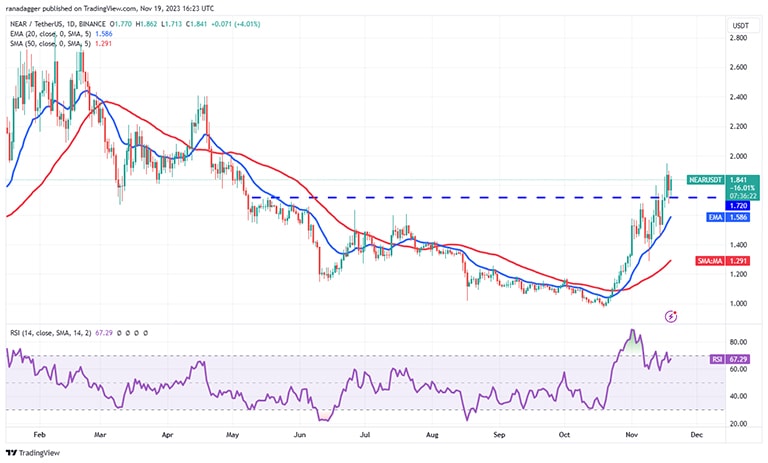Click the RSI value 67.29 in legend
The height and width of the screenshot is (463, 768).
[103, 333]
